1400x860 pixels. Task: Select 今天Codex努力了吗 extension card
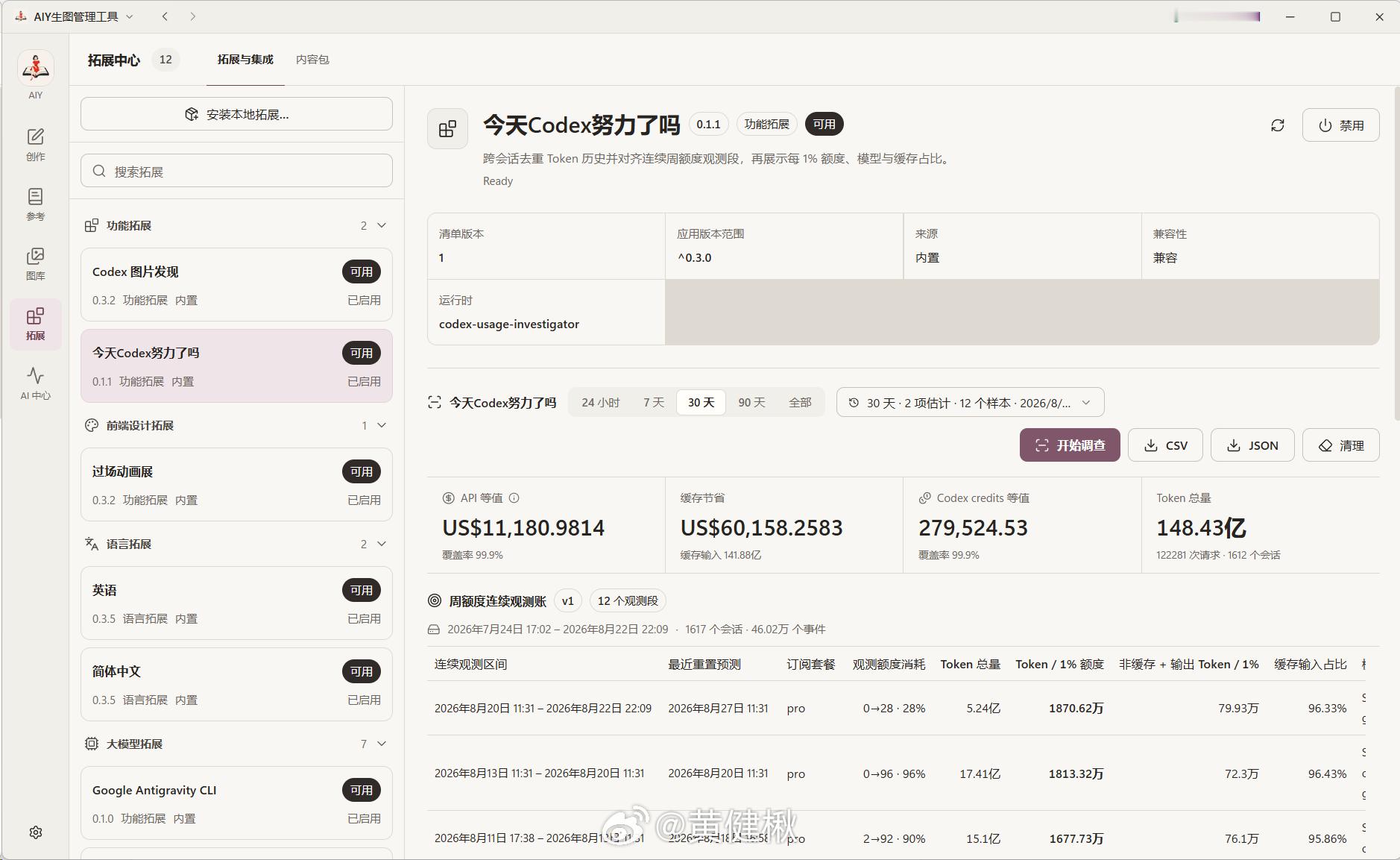pyautogui.click(x=236, y=366)
